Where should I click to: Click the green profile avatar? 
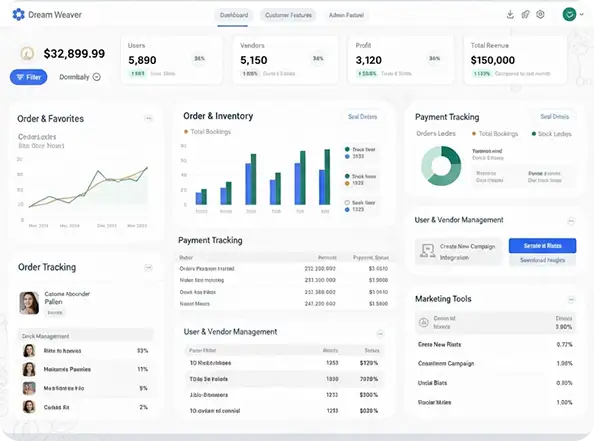[569, 14]
